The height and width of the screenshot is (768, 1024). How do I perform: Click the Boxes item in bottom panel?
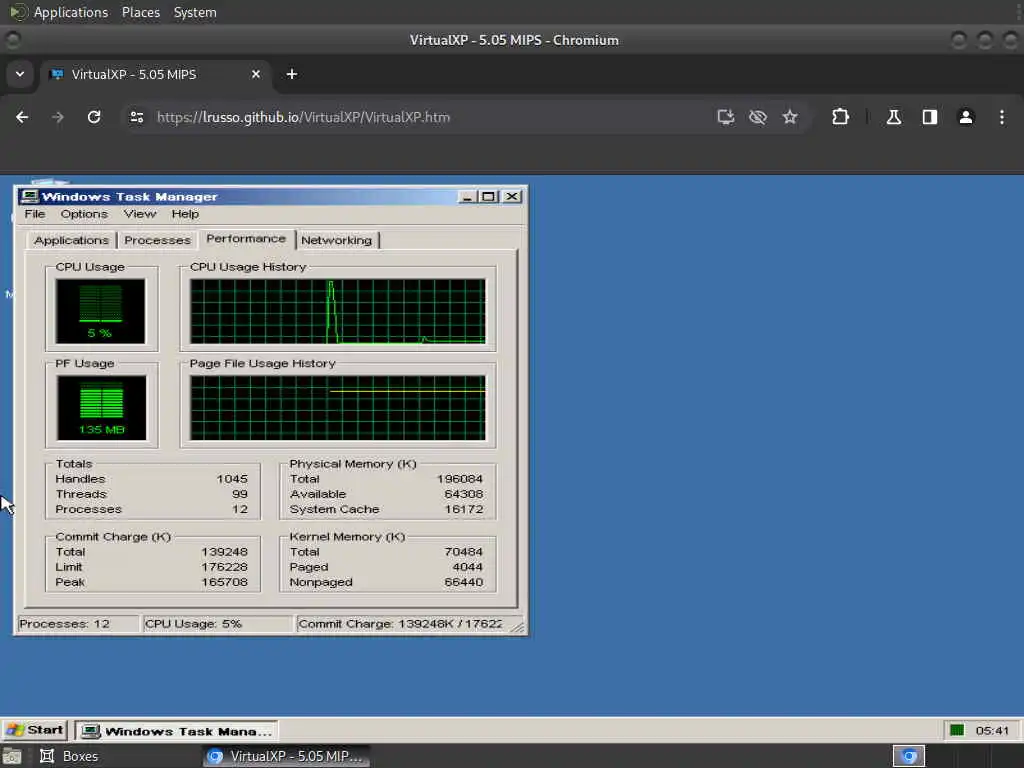tap(70, 756)
